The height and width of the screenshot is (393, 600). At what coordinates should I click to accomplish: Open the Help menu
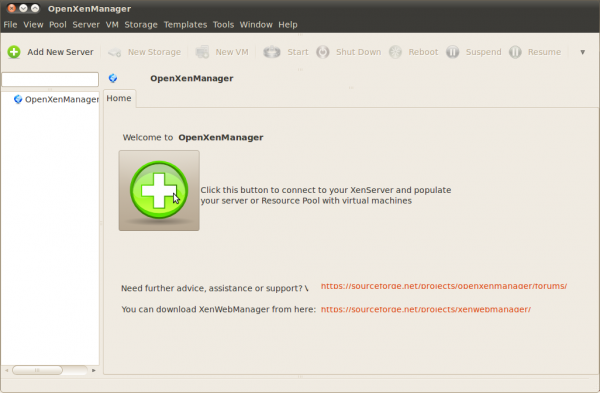288,25
